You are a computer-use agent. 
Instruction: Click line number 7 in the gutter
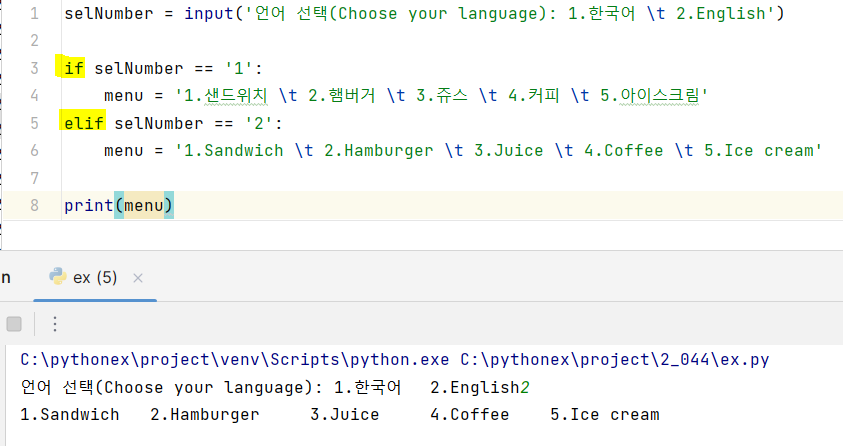(x=34, y=178)
